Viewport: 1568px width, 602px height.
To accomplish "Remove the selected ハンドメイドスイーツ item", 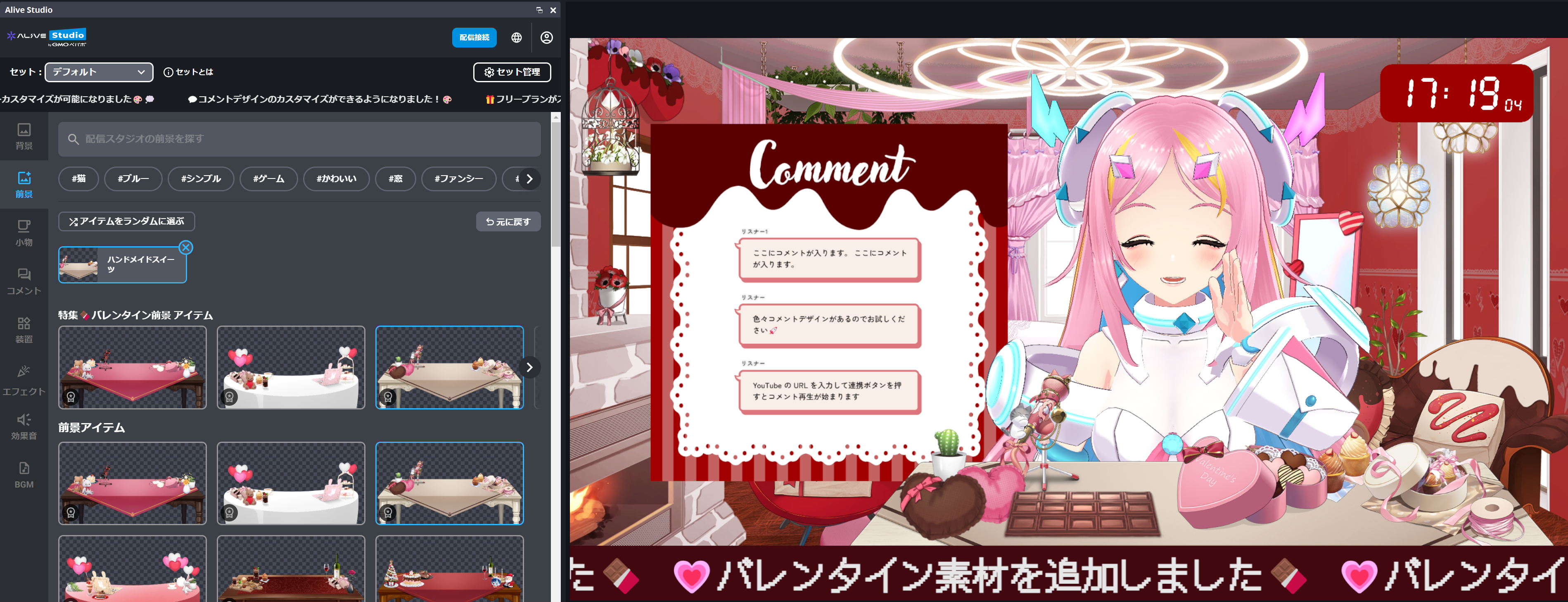I will pyautogui.click(x=186, y=247).
